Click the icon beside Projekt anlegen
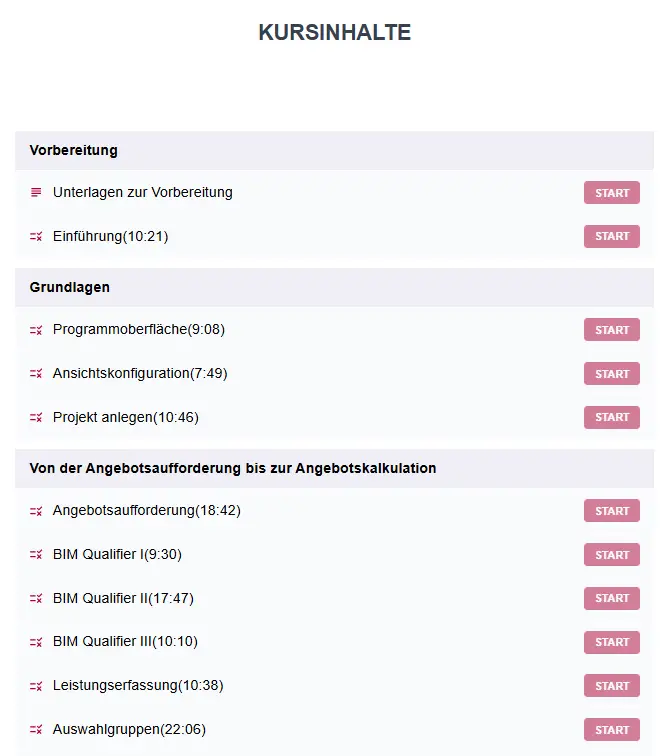The width and height of the screenshot is (663, 756). (36, 418)
